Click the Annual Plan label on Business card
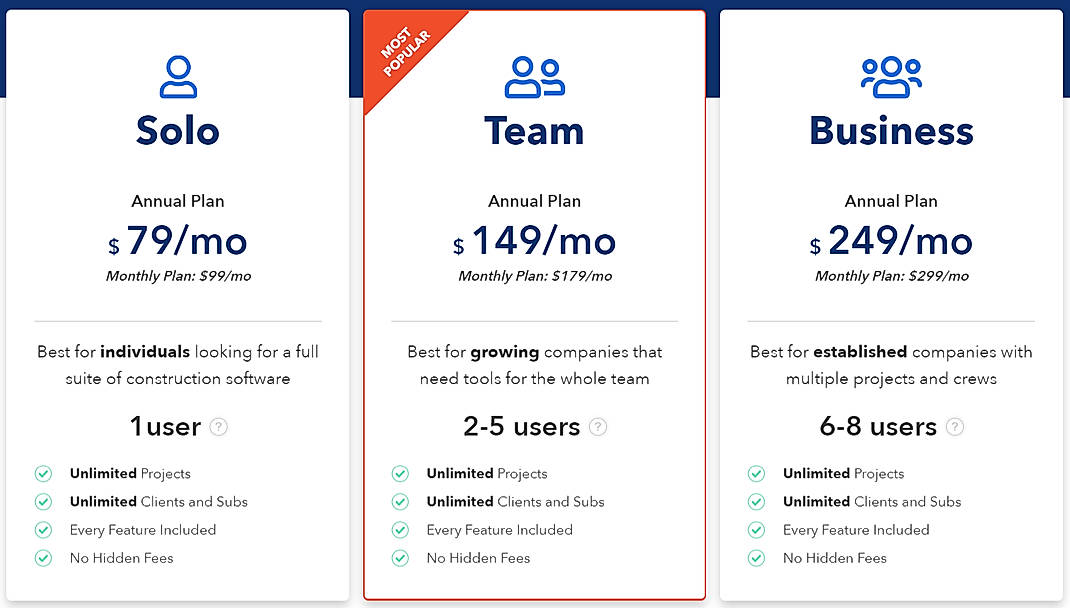Screen dimensions: 1070x608 coord(891,201)
